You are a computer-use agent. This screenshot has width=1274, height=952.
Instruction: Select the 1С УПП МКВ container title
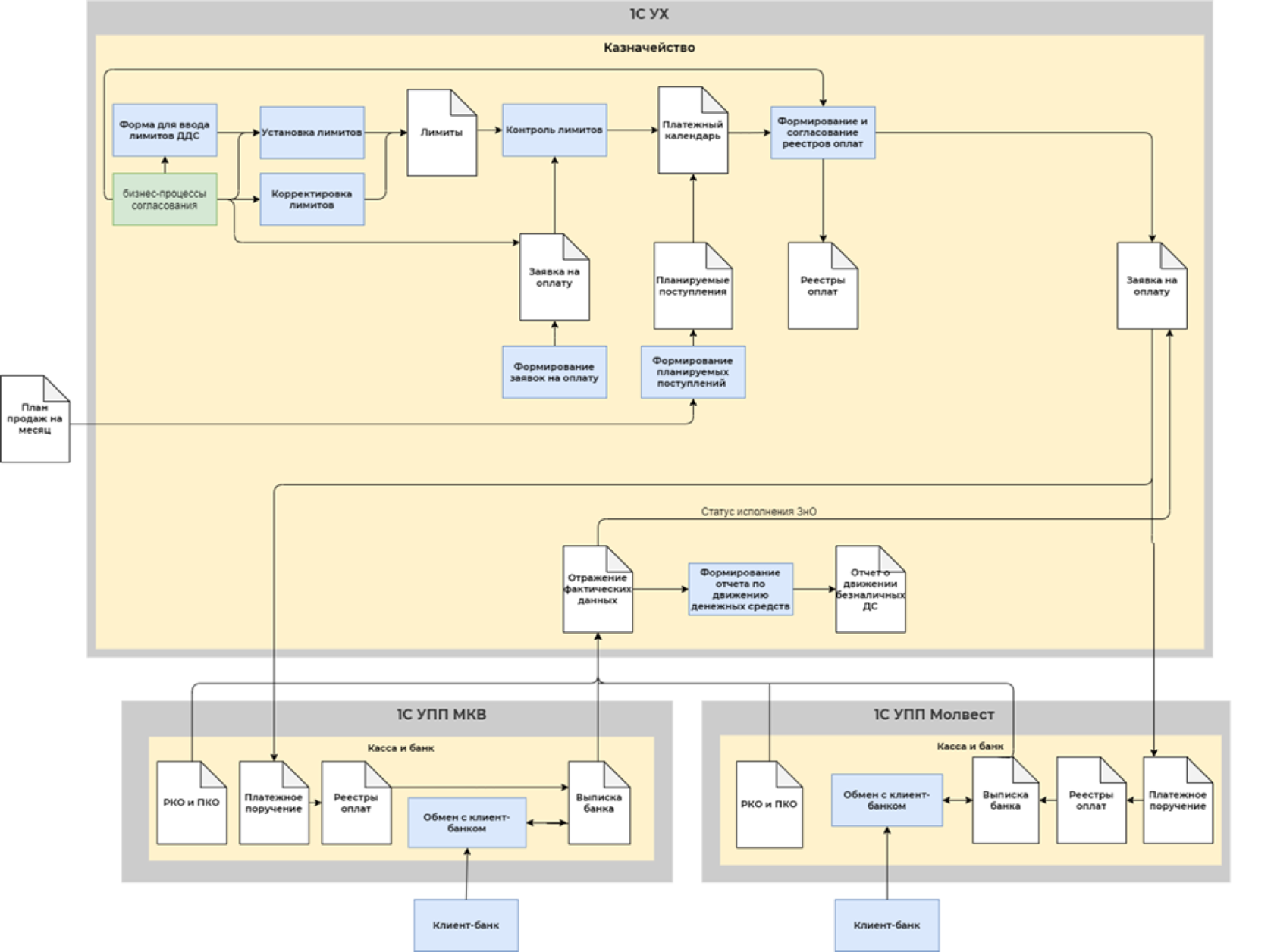(x=441, y=715)
